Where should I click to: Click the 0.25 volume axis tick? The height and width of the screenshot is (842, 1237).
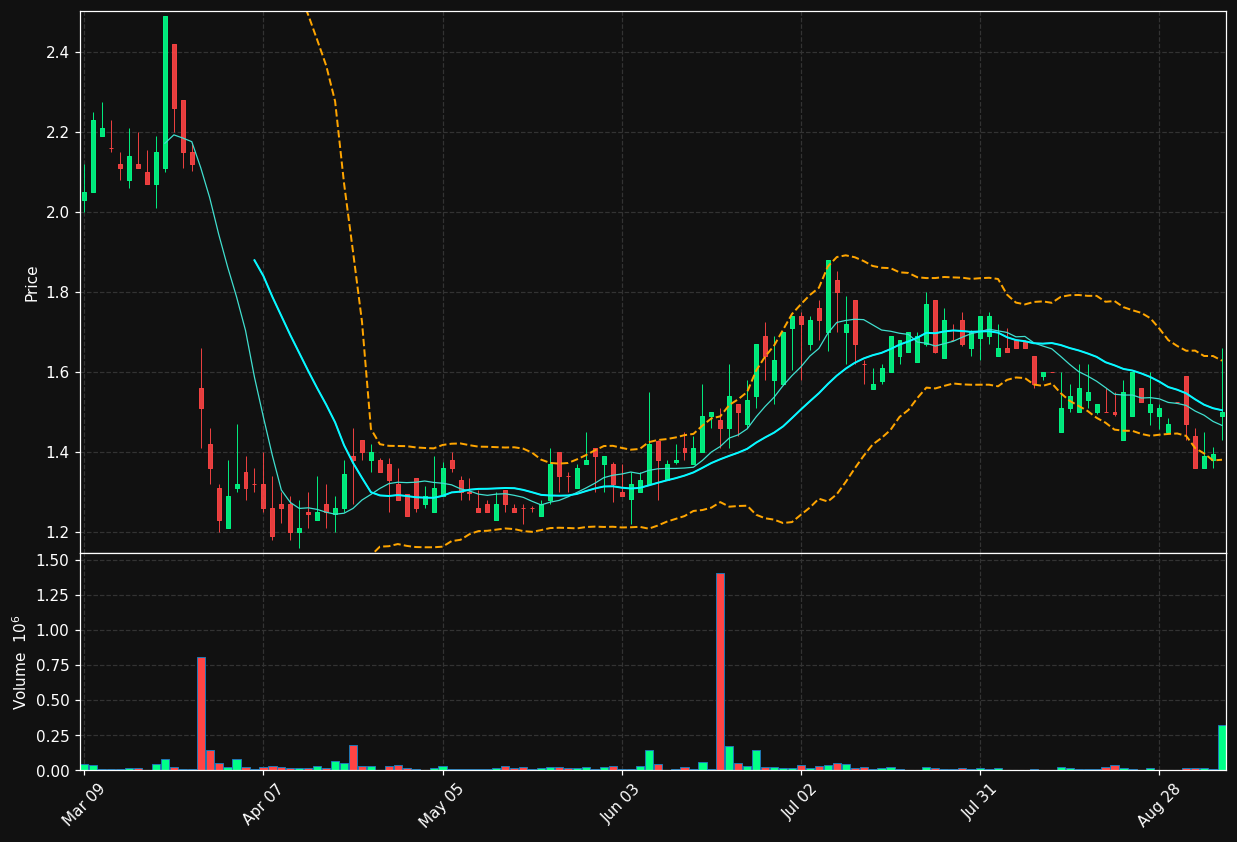[52, 735]
